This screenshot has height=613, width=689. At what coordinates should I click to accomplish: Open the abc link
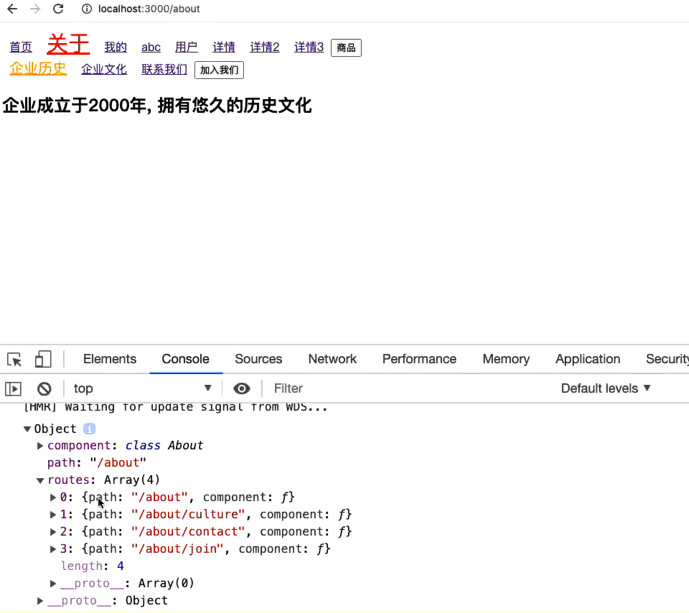click(151, 47)
